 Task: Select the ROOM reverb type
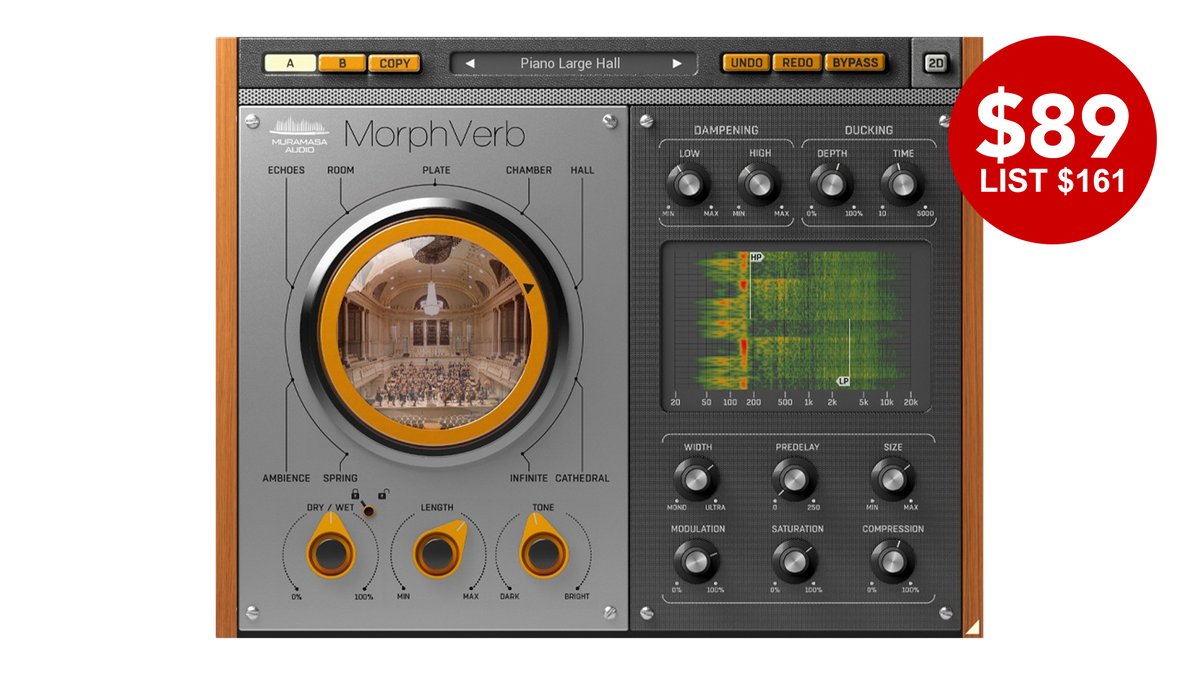341,170
